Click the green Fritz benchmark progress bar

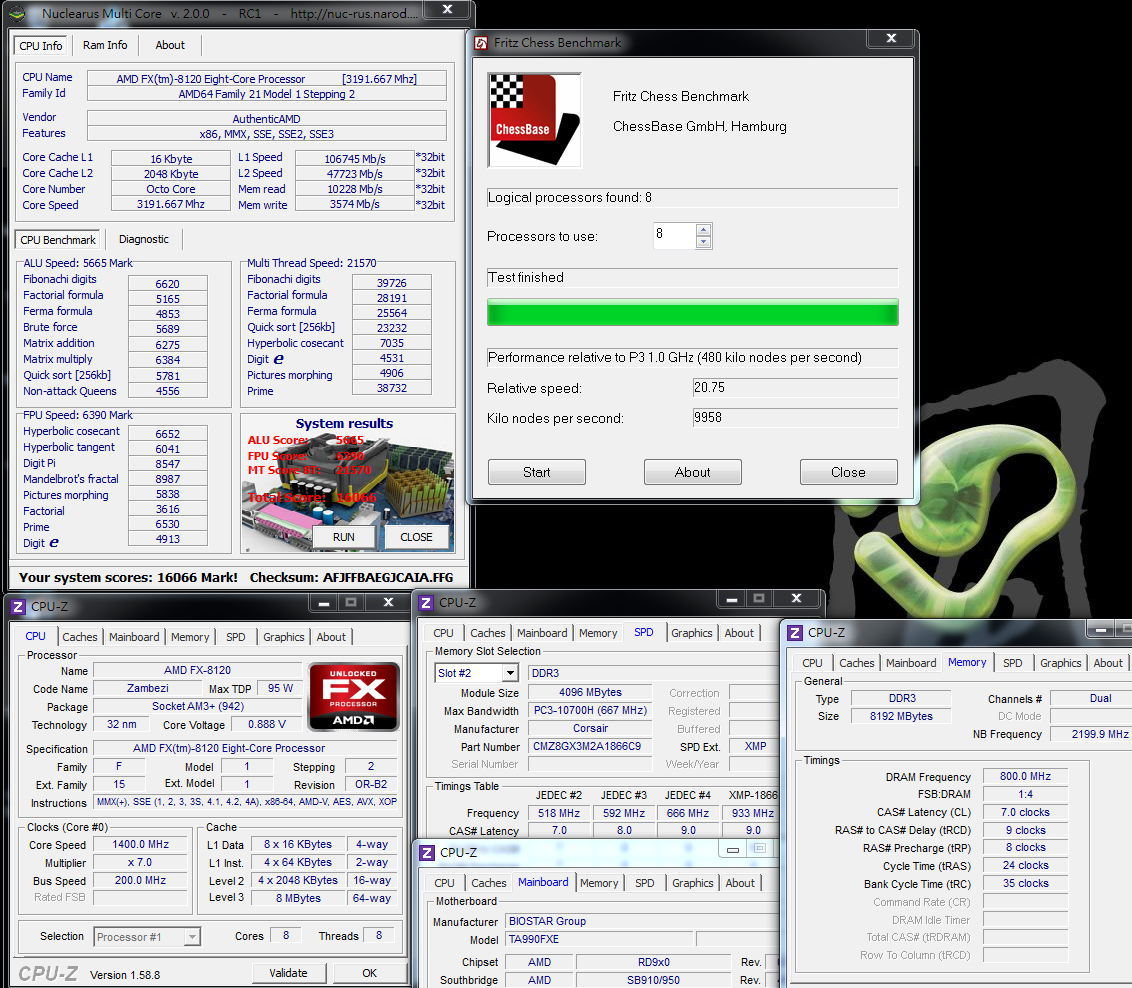pos(692,312)
